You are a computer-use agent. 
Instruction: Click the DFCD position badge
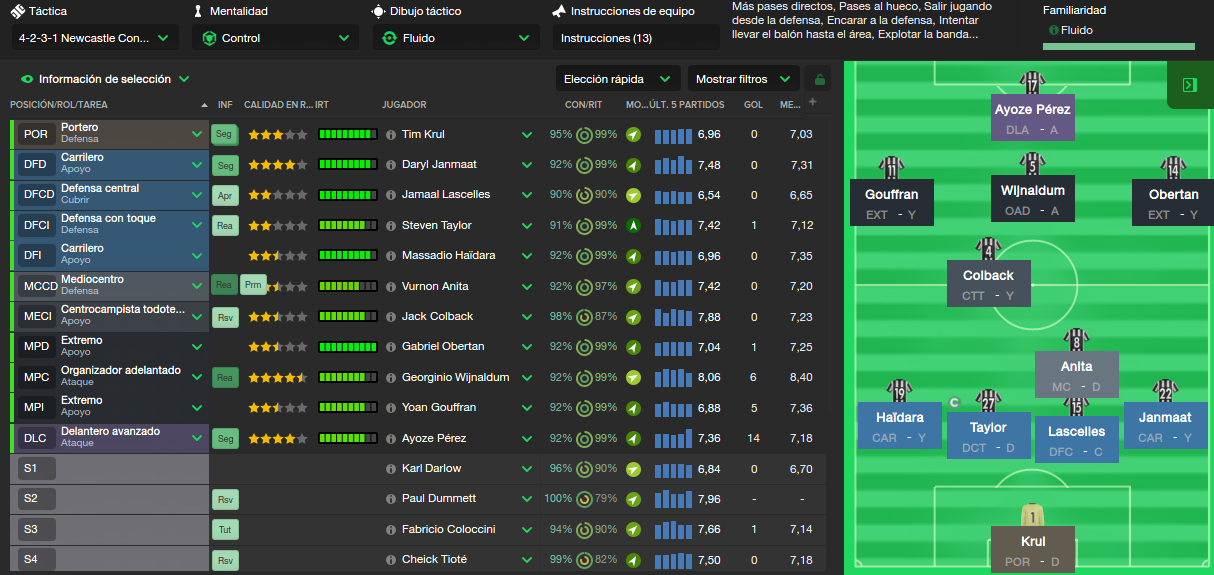pyautogui.click(x=36, y=195)
